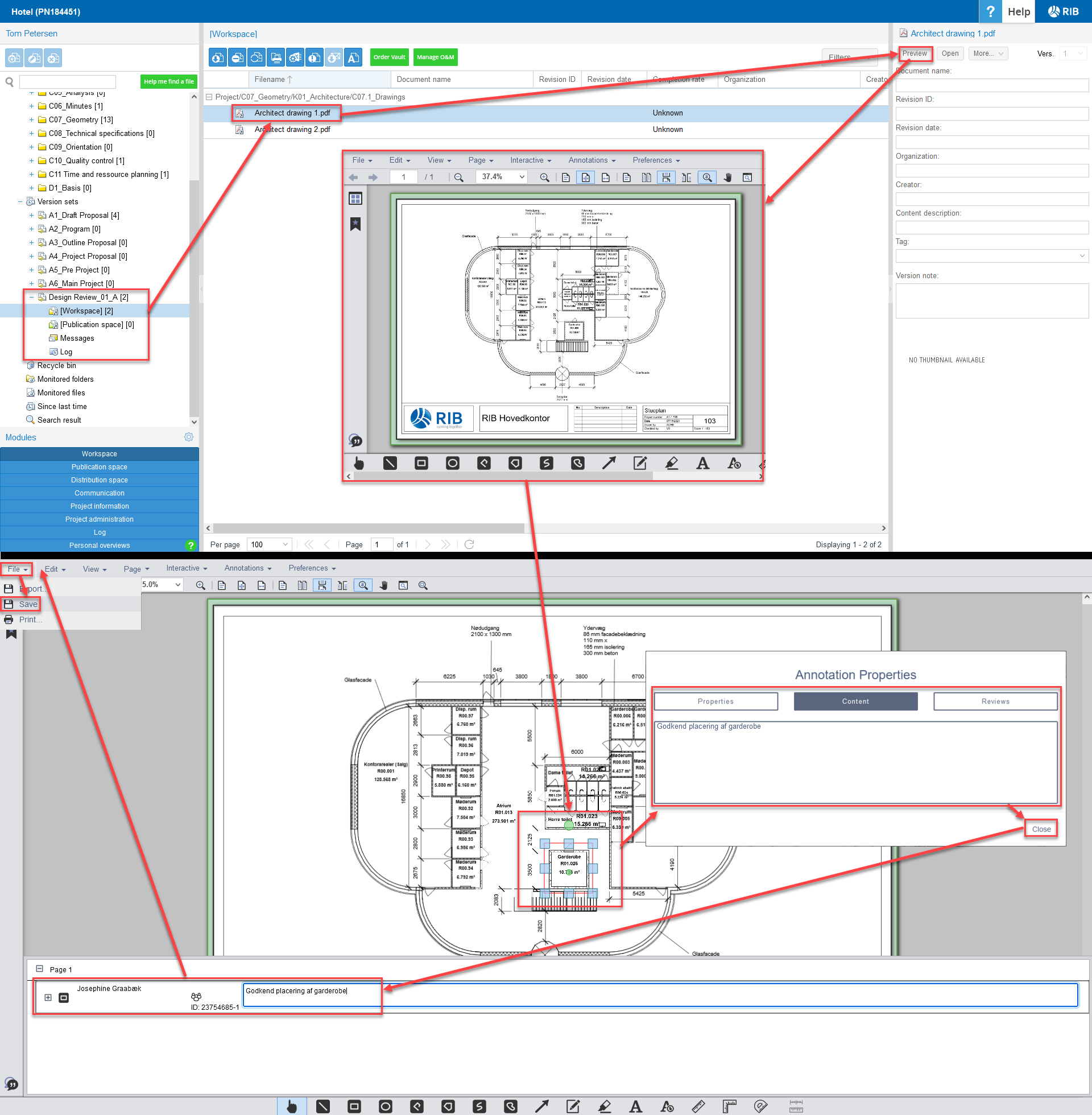Click the file search input field
1092x1115 pixels.
pyautogui.click(x=68, y=81)
